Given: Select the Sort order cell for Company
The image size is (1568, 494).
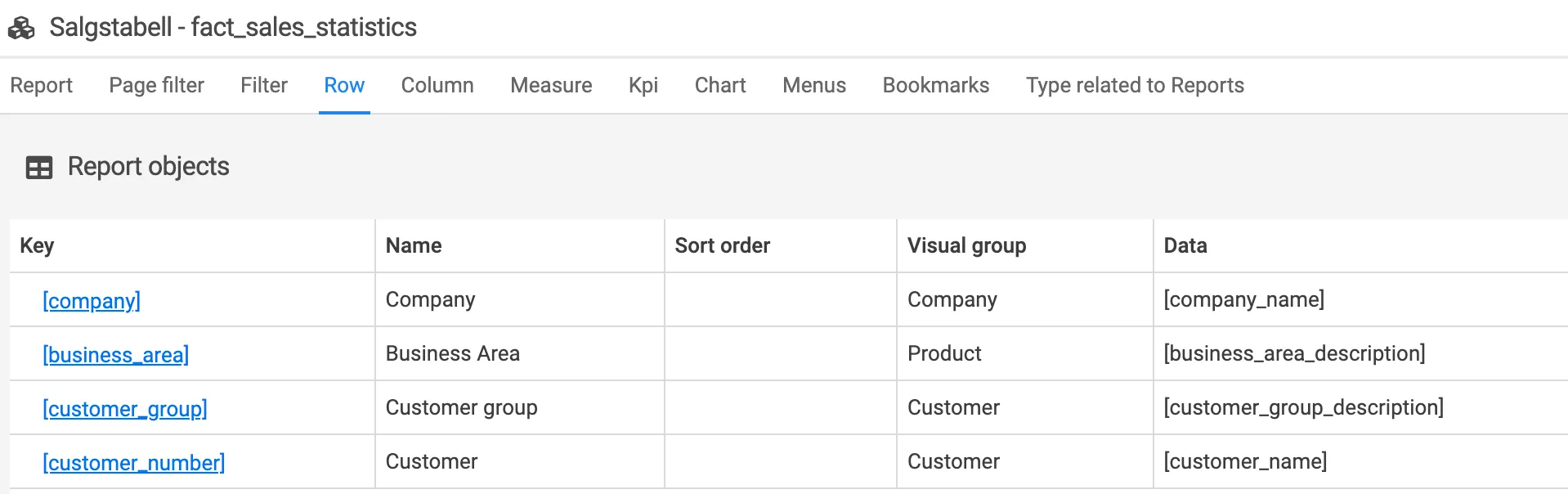Looking at the screenshot, I should coord(780,300).
